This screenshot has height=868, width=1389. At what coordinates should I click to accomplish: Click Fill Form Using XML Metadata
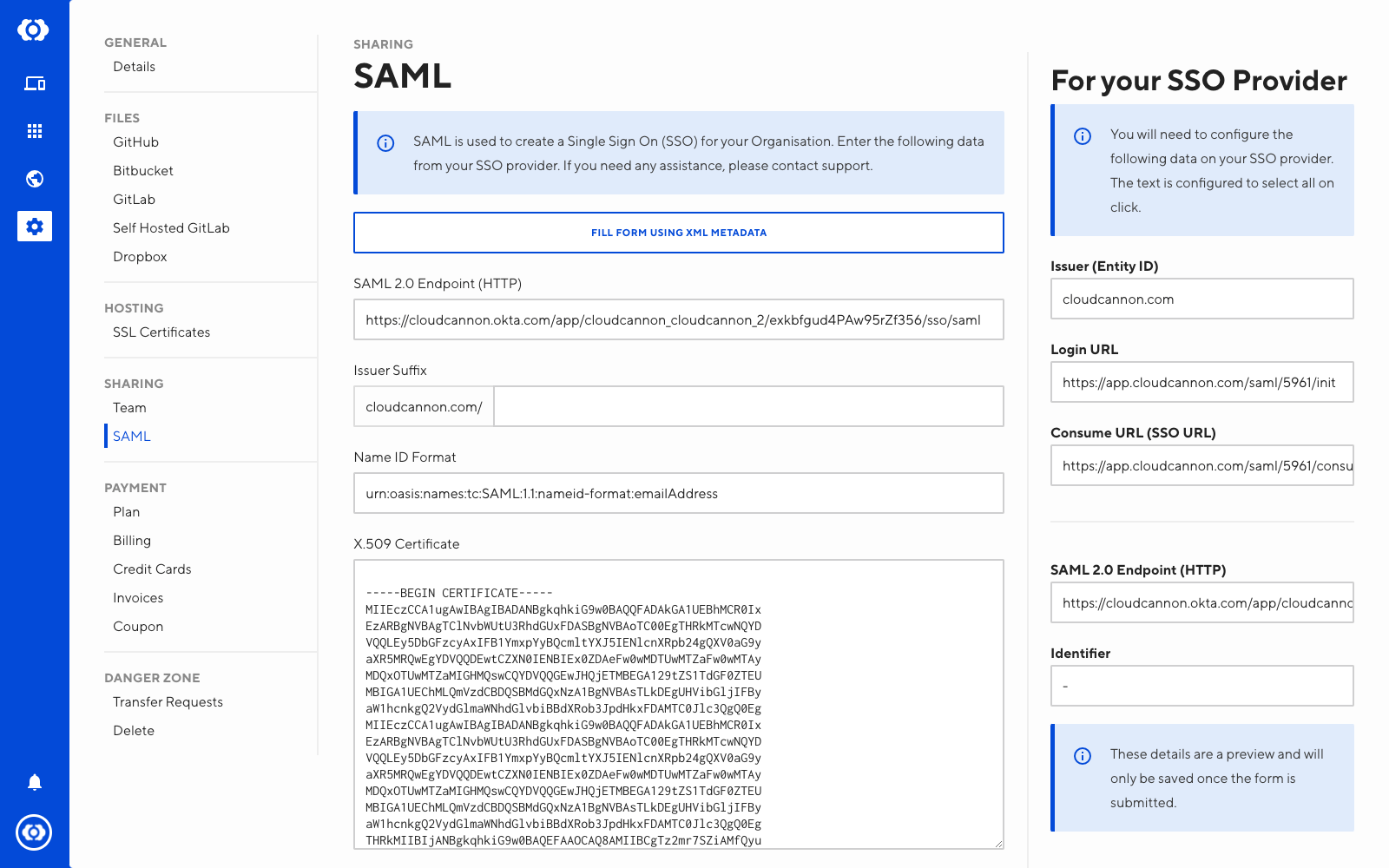point(679,233)
